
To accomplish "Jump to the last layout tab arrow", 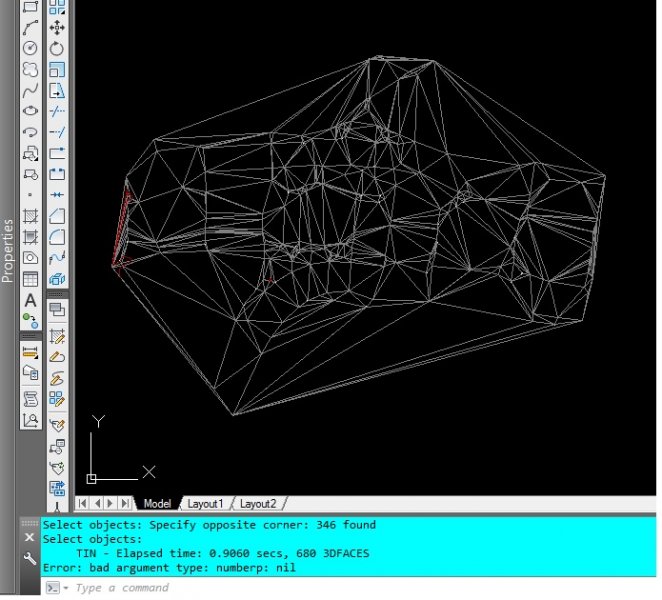I will pyautogui.click(x=125, y=503).
